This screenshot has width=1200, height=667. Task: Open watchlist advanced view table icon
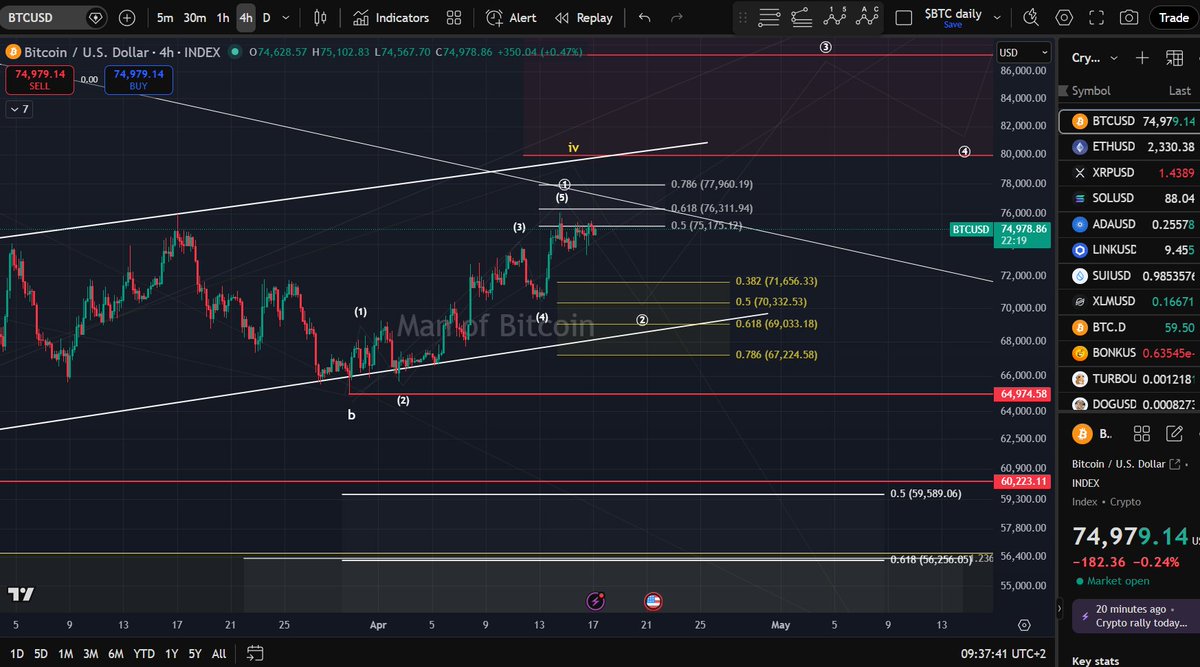pos(1173,58)
